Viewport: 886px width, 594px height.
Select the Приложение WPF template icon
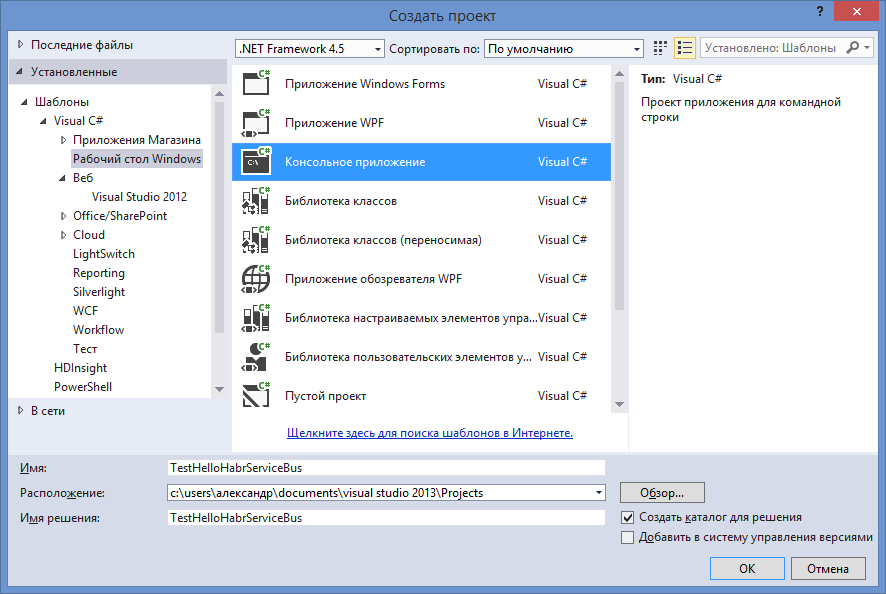tap(255, 122)
